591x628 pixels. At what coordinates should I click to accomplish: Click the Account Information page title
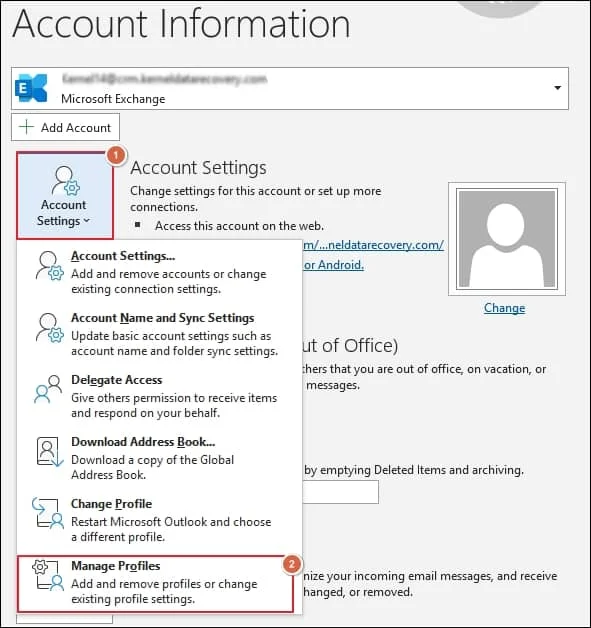(x=181, y=24)
